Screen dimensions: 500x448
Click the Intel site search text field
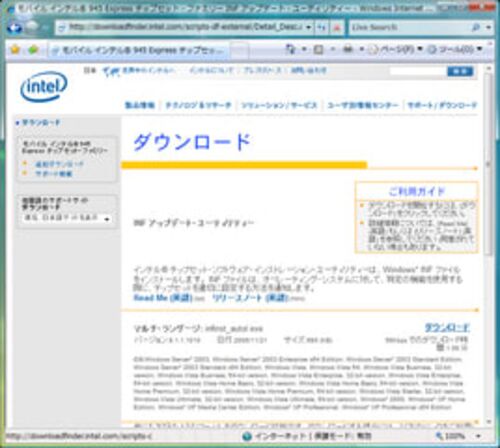point(418,71)
